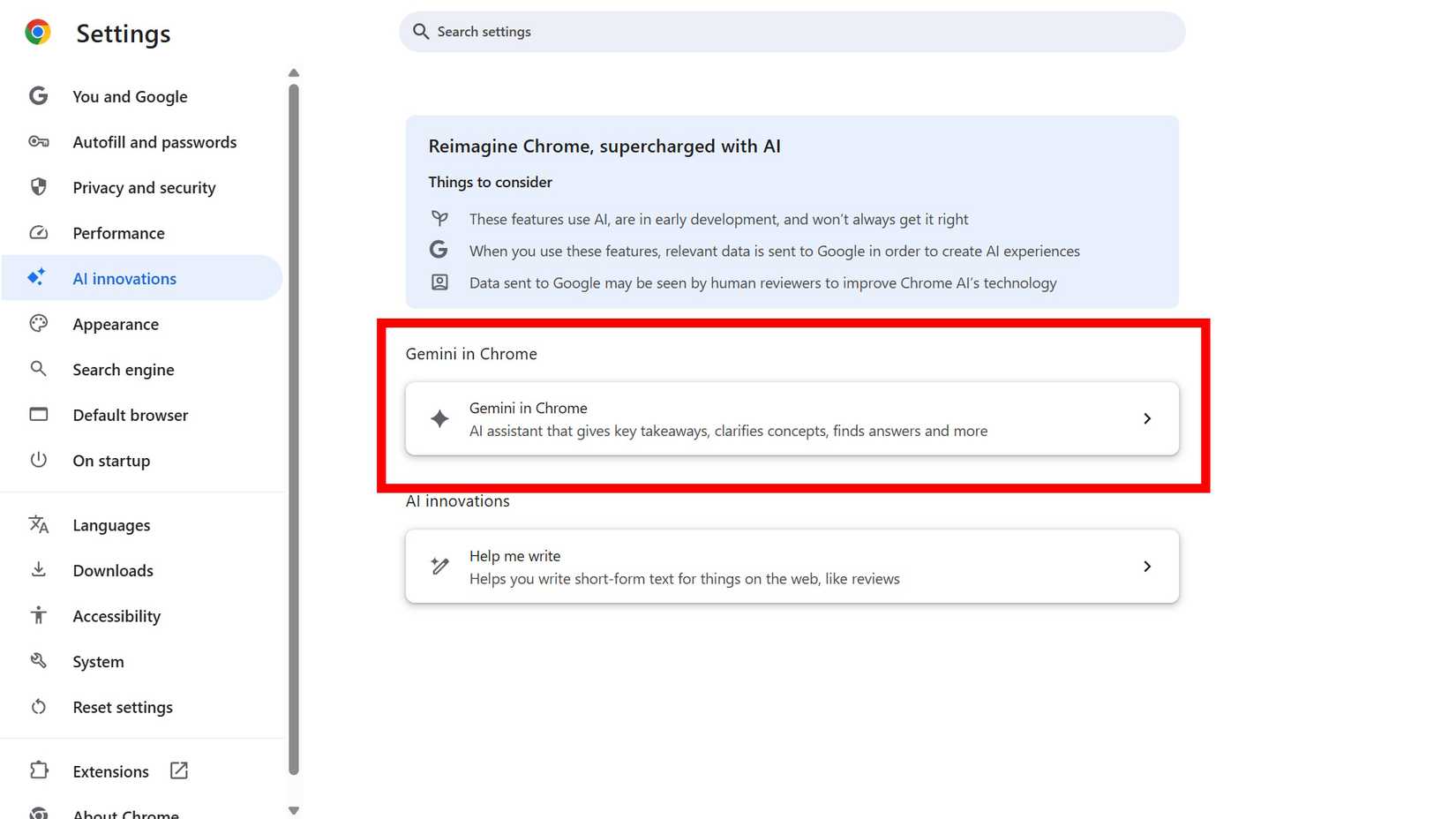Click the wrench System icon
This screenshot has width=1456, height=819.
(38, 661)
